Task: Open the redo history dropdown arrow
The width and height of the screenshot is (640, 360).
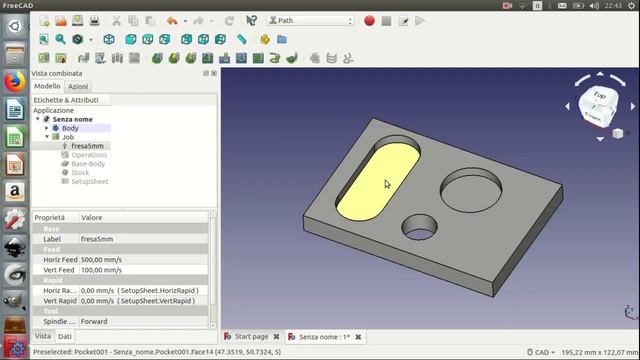Action: click(211, 20)
